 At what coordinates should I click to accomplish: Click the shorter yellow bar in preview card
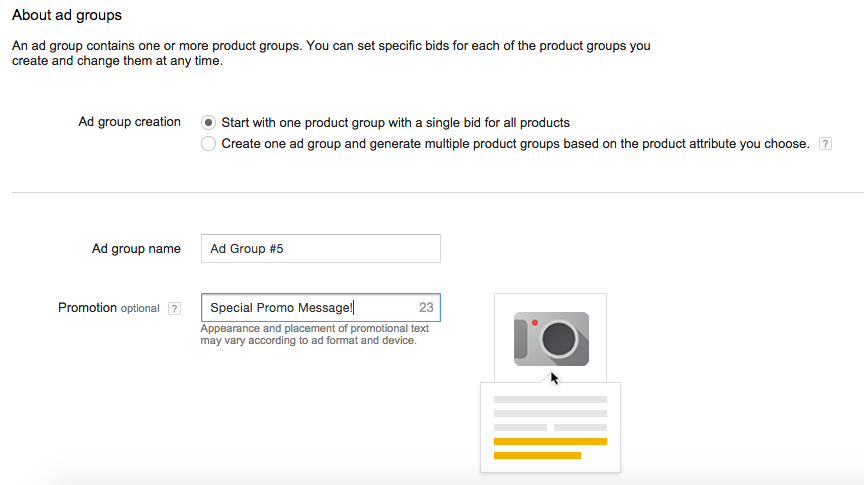coord(537,455)
